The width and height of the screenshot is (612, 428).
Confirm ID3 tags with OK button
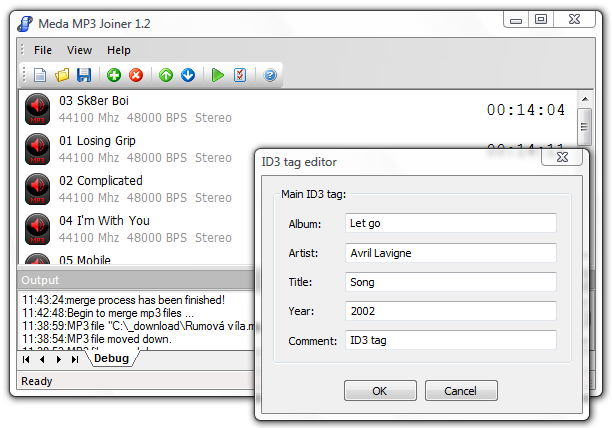[x=380, y=391]
